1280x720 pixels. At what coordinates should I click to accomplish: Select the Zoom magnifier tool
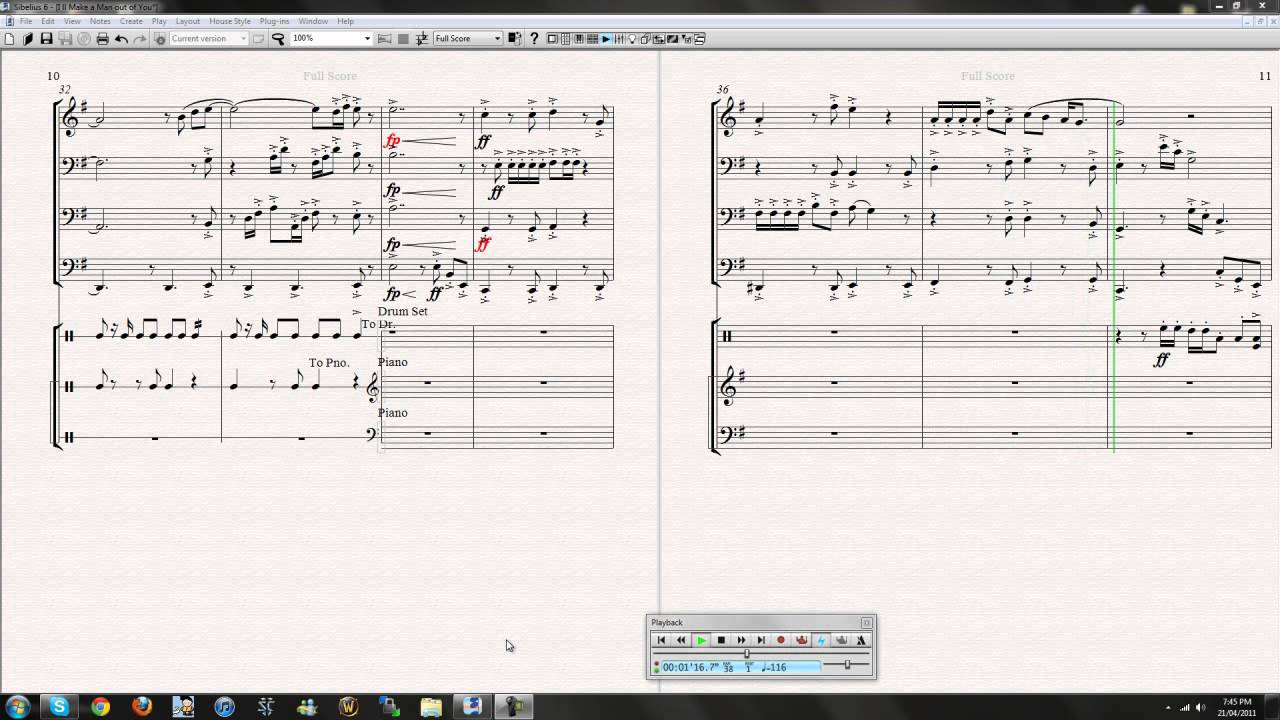[x=278, y=39]
